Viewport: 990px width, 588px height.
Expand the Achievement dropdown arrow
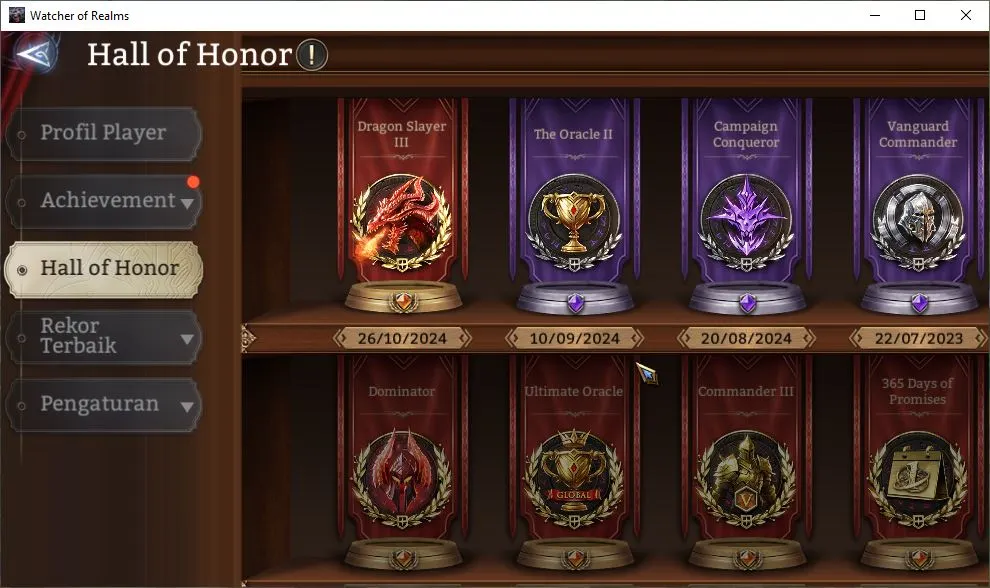187,203
